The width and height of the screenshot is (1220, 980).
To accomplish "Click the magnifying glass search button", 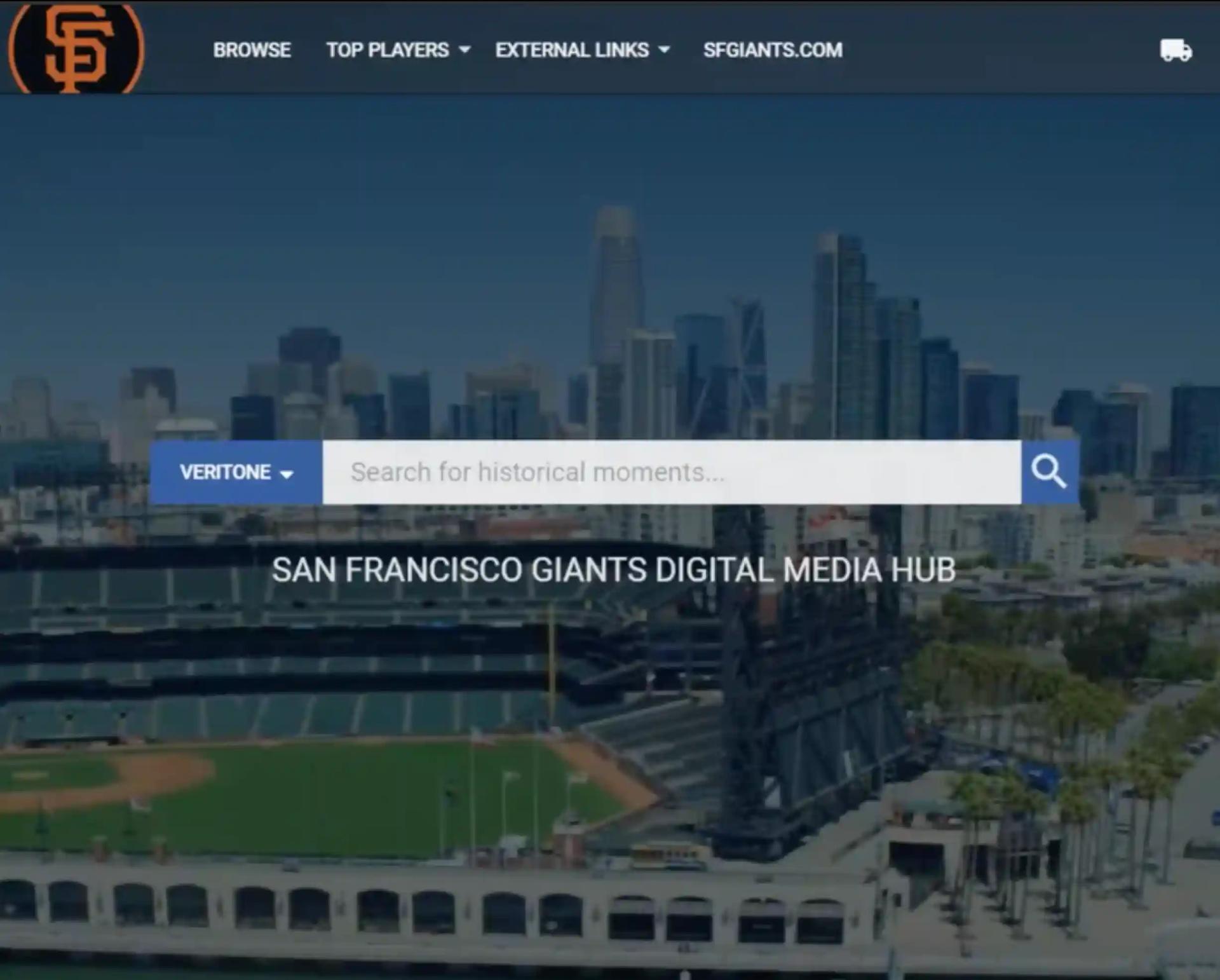I will pyautogui.click(x=1049, y=472).
